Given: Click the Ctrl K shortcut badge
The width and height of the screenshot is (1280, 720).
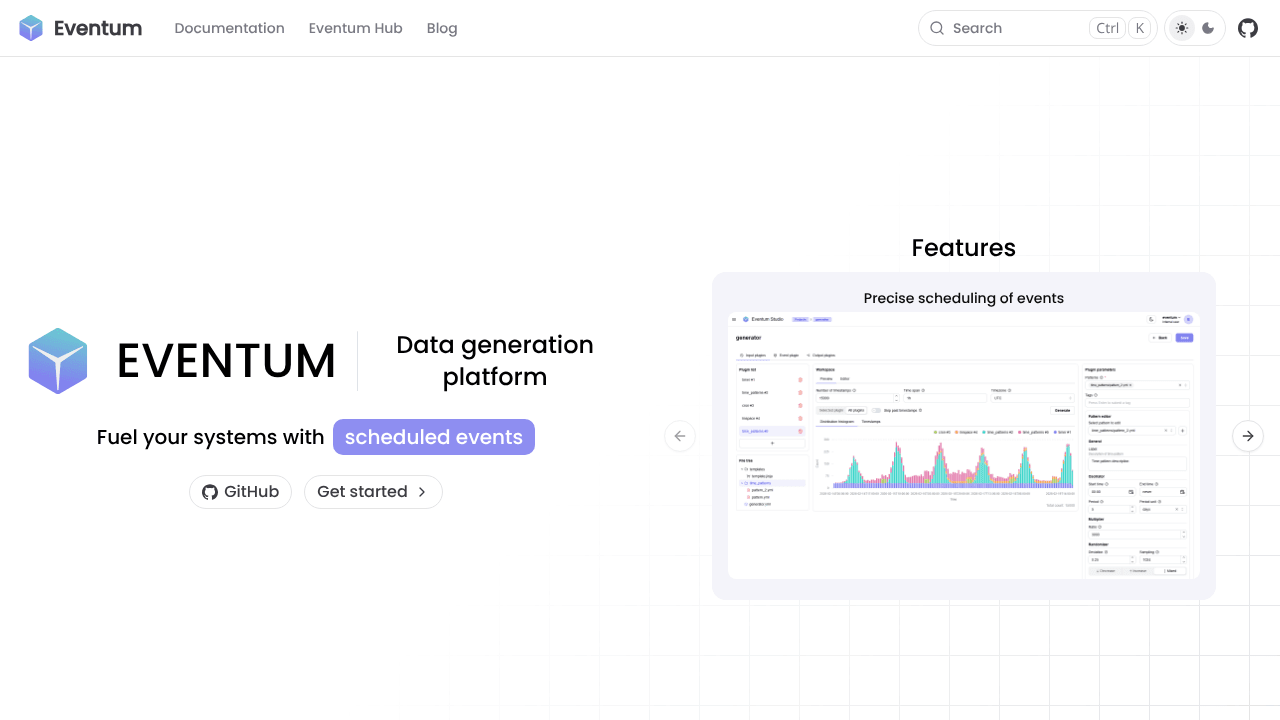Looking at the screenshot, I should 1120,28.
